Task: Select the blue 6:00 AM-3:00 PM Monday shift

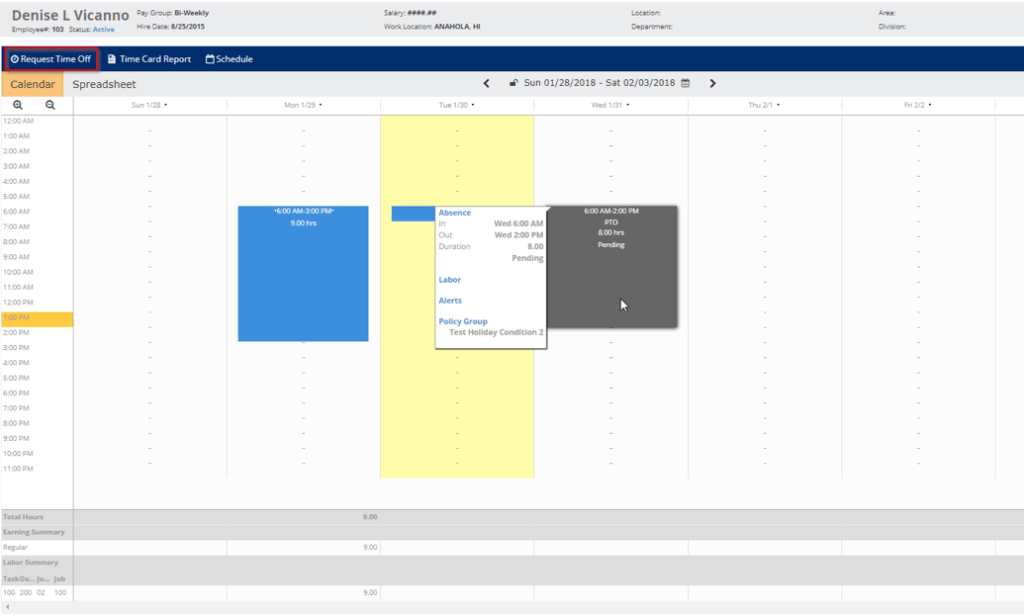Action: tap(303, 274)
